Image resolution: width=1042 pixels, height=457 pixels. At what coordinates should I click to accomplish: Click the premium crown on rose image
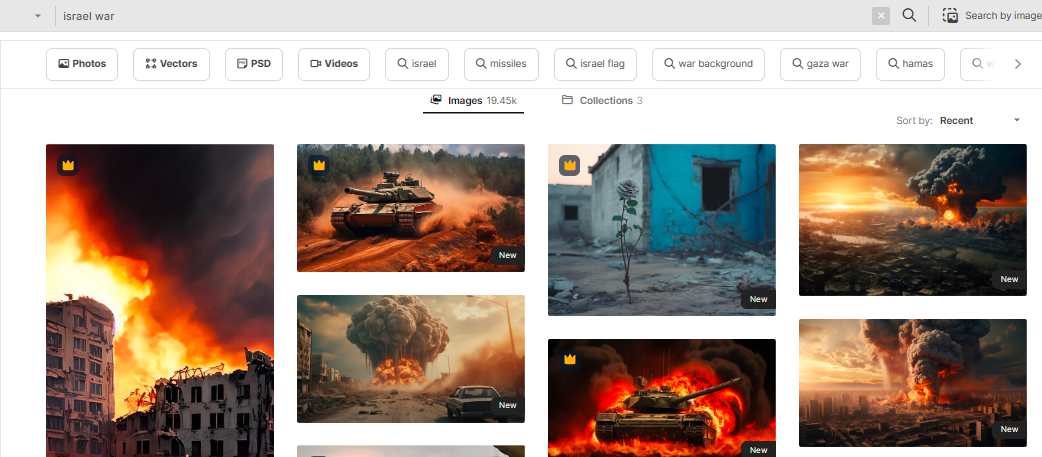click(570, 165)
